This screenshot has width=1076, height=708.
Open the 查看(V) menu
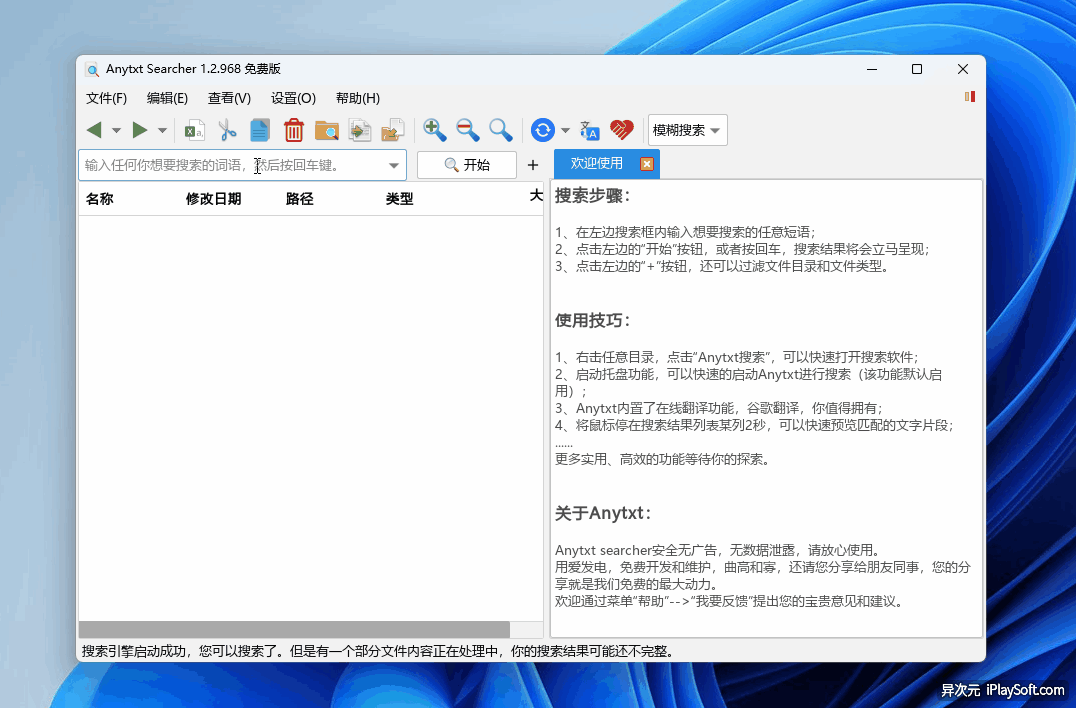click(x=229, y=98)
